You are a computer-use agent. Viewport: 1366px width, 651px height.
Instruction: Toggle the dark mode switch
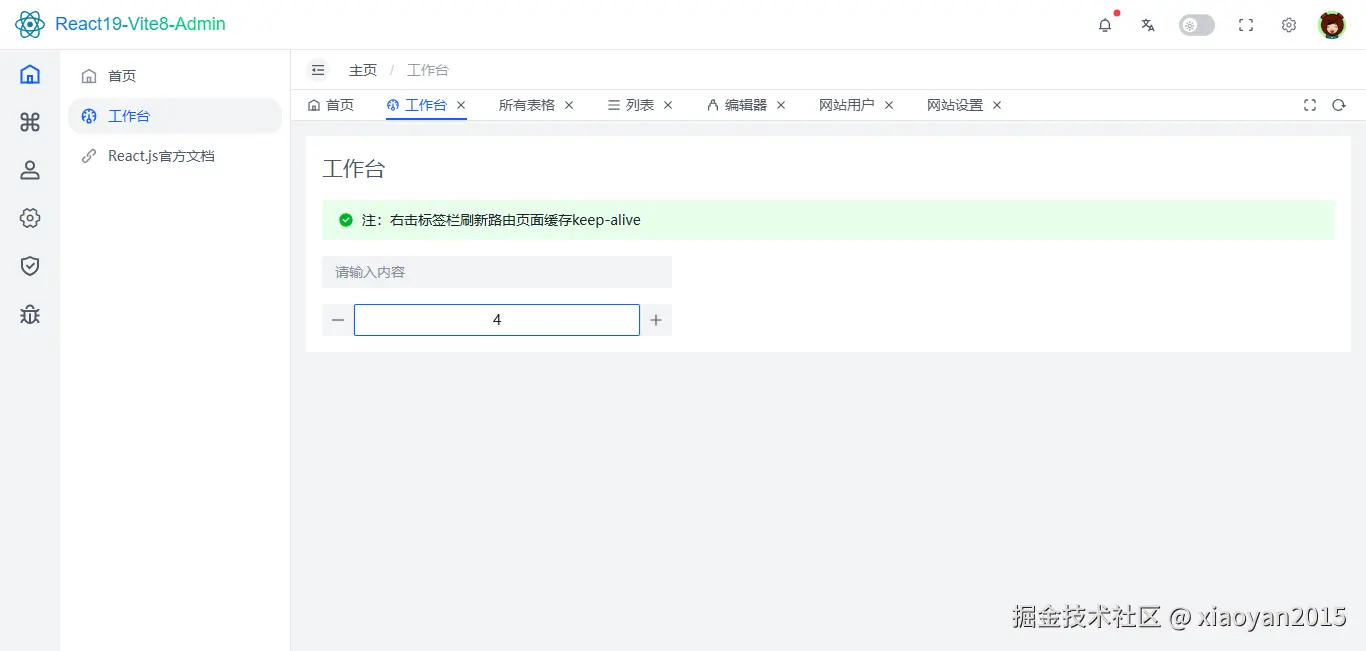1197,25
